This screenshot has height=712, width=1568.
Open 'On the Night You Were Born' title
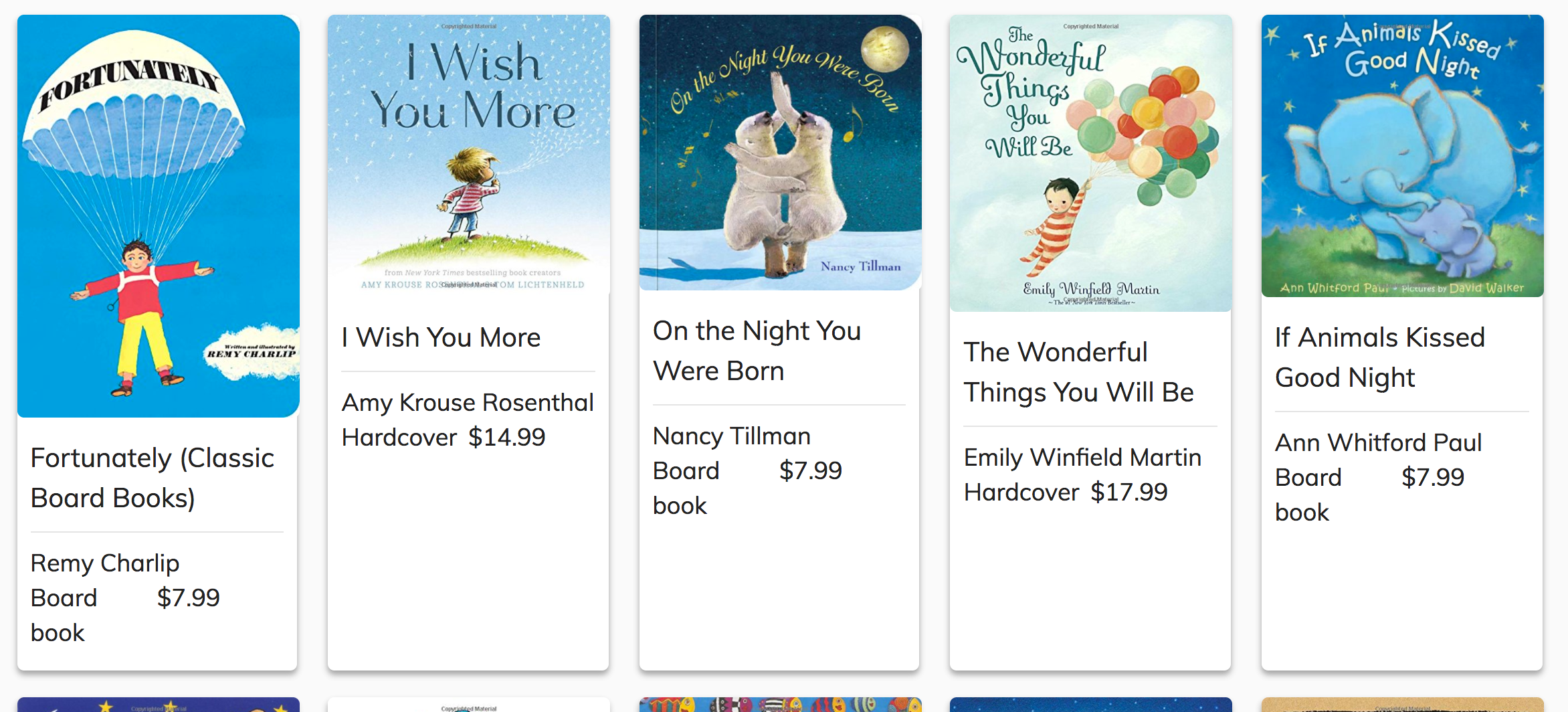[757, 351]
